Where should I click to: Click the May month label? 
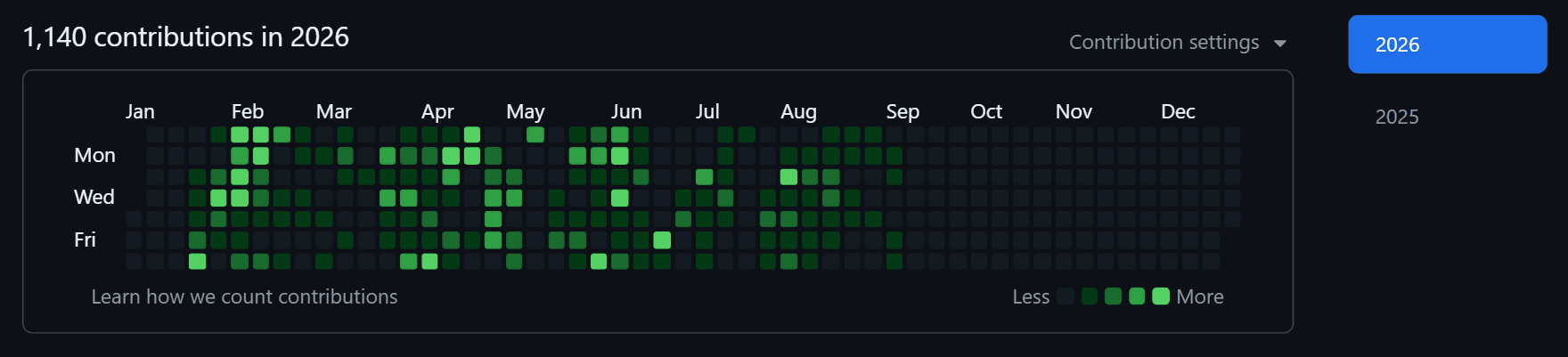526,111
